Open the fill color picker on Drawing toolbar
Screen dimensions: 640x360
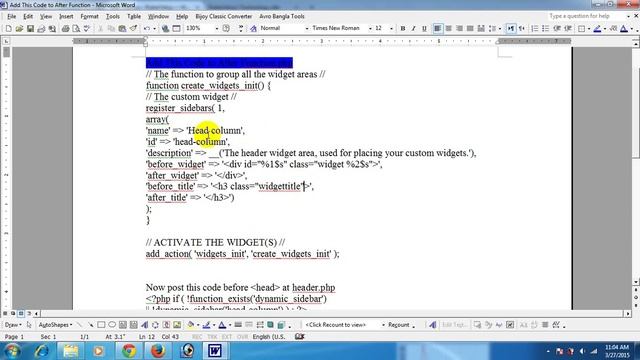[x=190, y=325]
